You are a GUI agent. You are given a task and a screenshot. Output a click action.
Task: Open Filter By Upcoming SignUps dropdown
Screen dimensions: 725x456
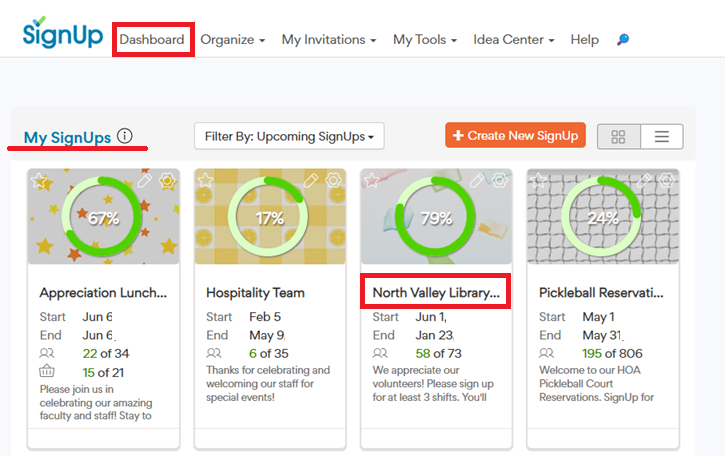click(x=289, y=136)
